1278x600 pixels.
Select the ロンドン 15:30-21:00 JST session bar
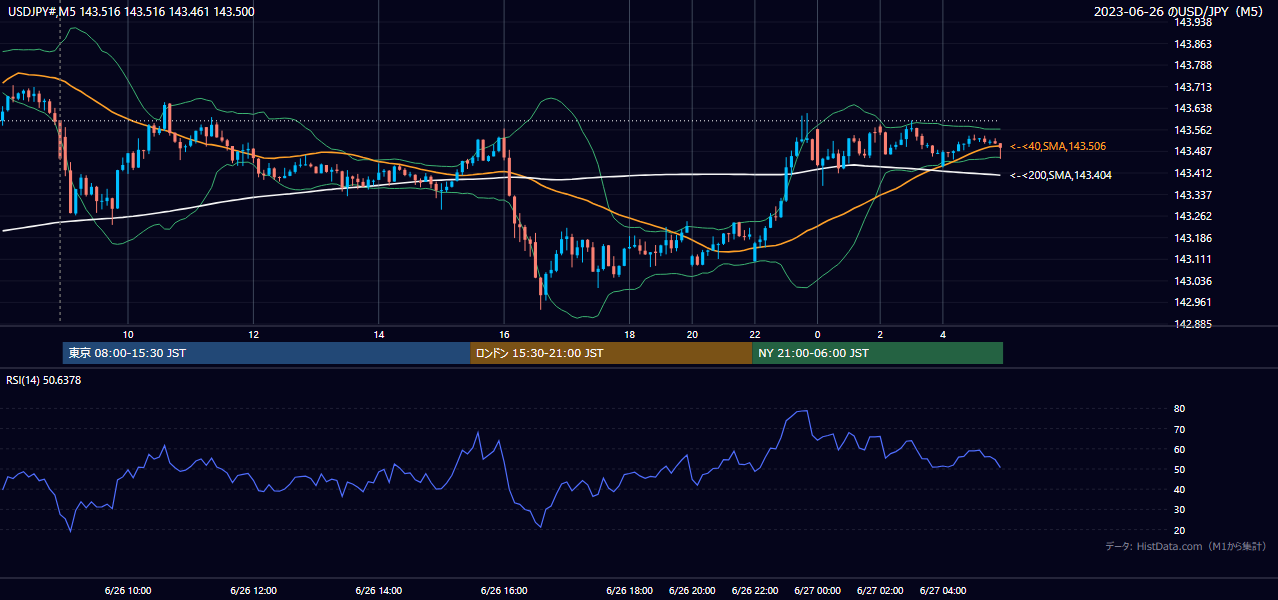(611, 353)
